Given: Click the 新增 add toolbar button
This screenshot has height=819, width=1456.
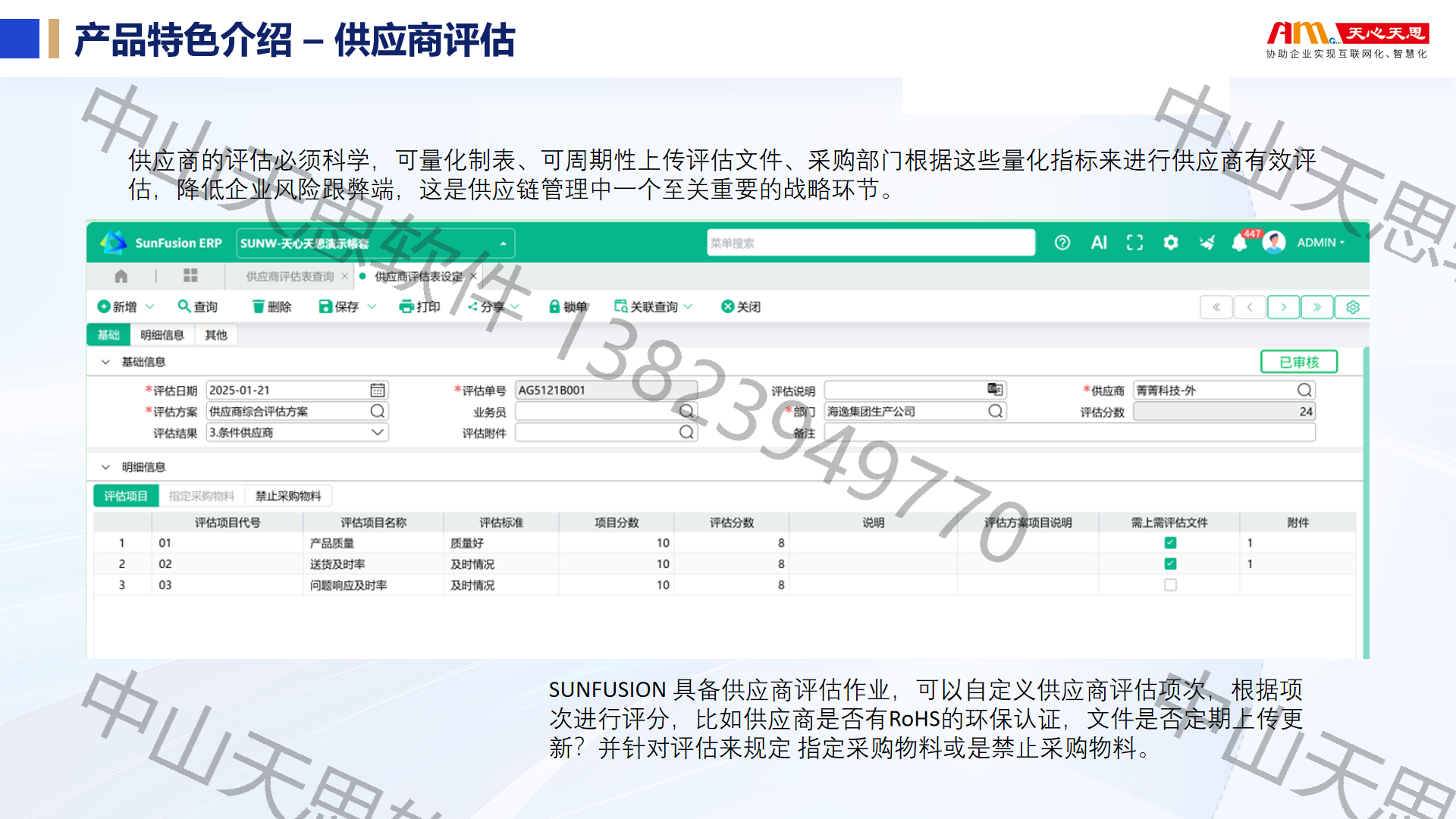Looking at the screenshot, I should point(118,306).
